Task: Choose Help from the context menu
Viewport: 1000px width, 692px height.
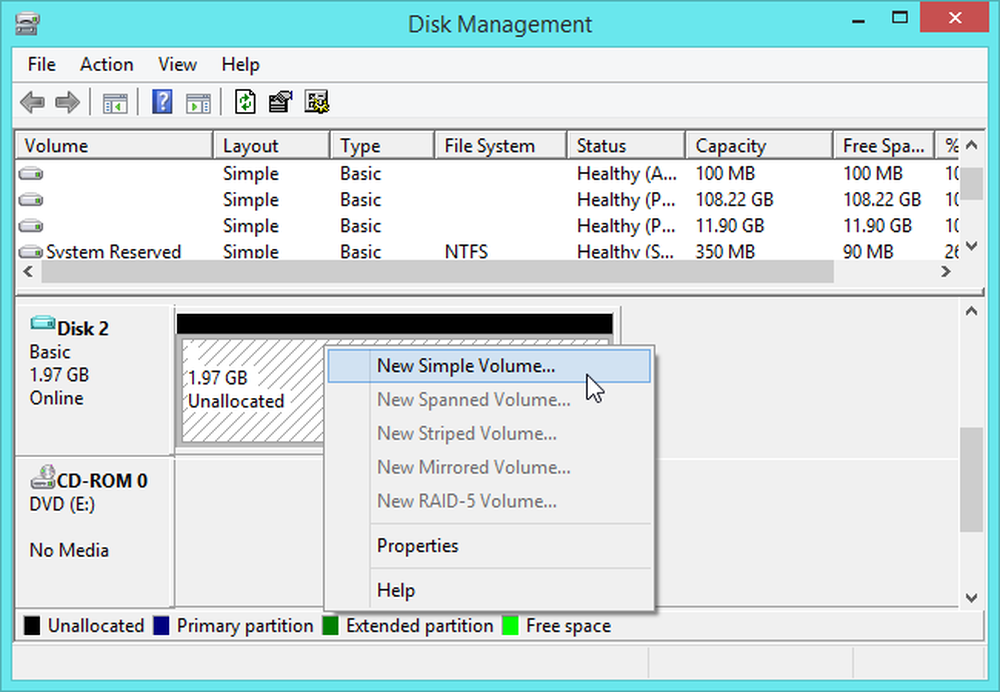Action: point(489,591)
